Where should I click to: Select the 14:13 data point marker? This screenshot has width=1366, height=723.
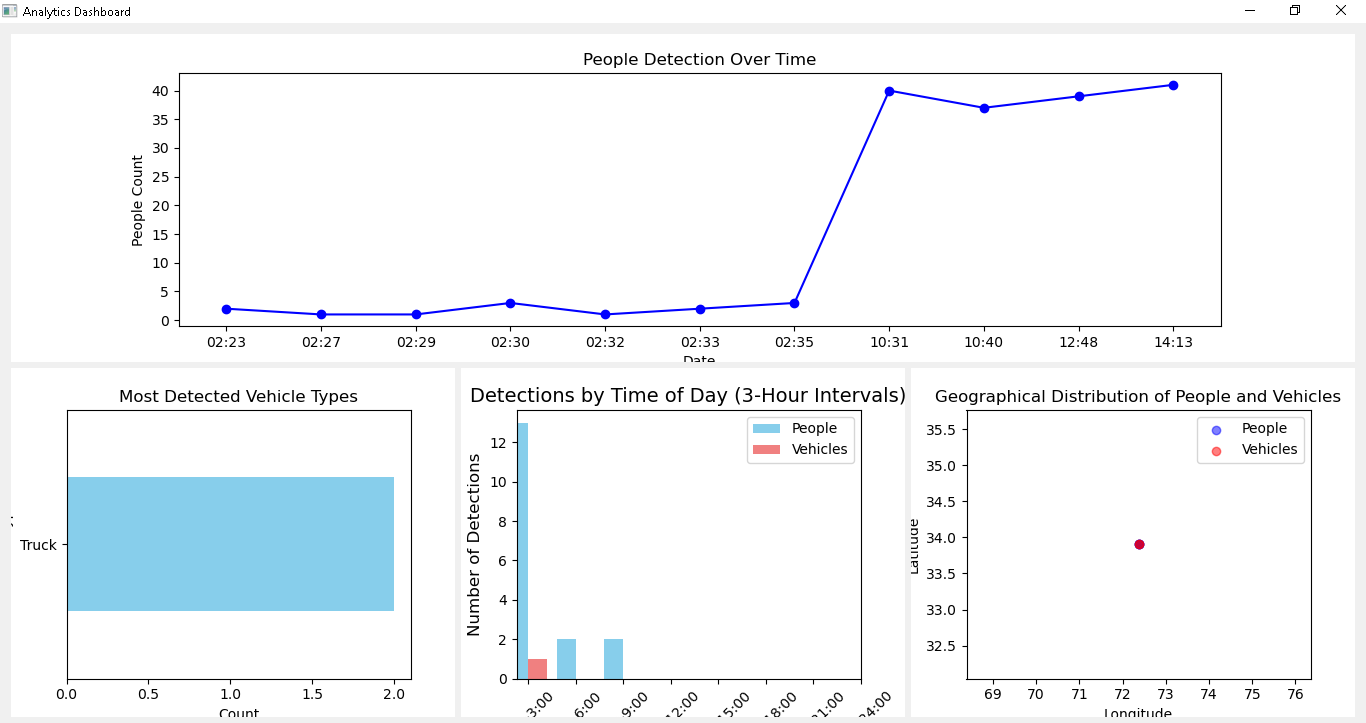click(x=1173, y=85)
